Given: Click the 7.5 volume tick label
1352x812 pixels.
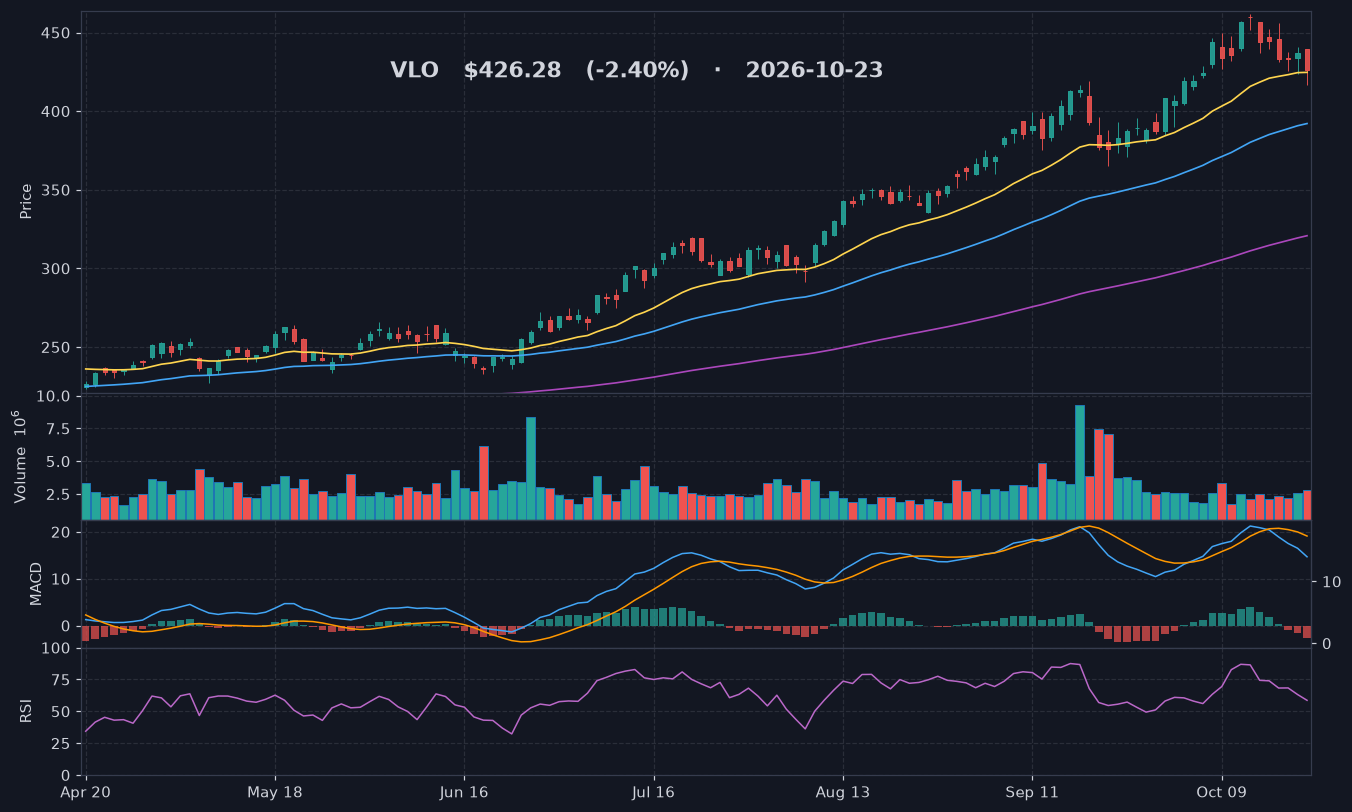Looking at the screenshot, I should [x=58, y=429].
